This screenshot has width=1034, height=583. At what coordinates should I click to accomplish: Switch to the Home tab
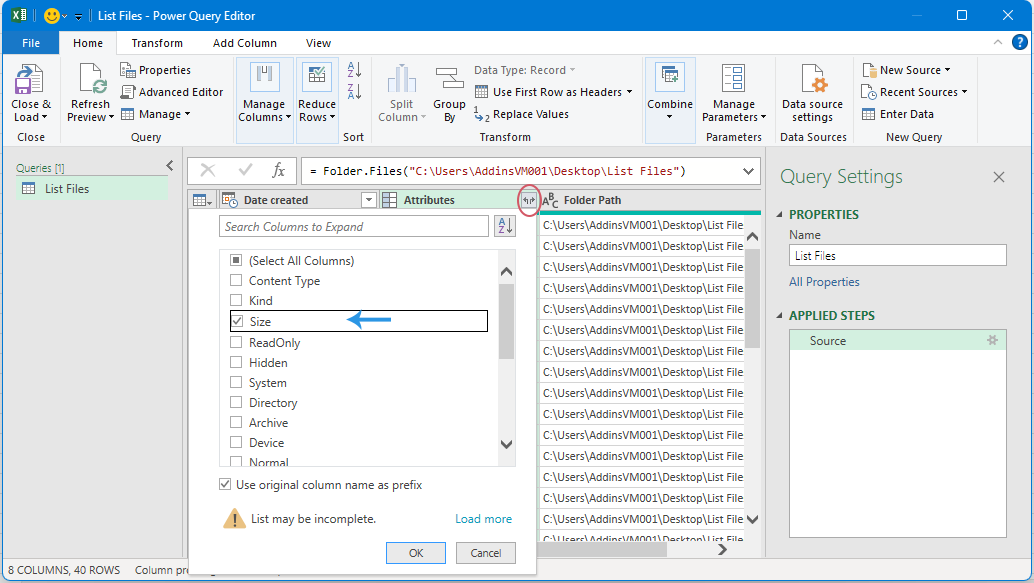(88, 43)
